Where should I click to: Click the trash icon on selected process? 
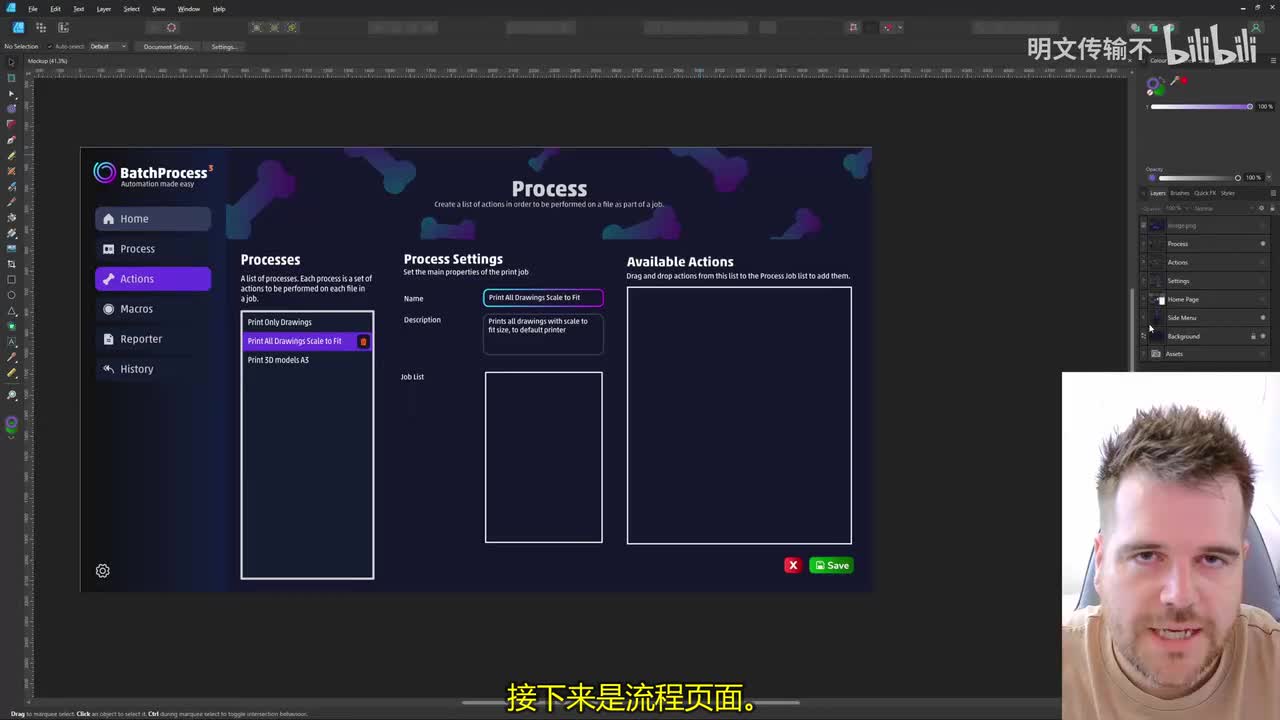(363, 342)
